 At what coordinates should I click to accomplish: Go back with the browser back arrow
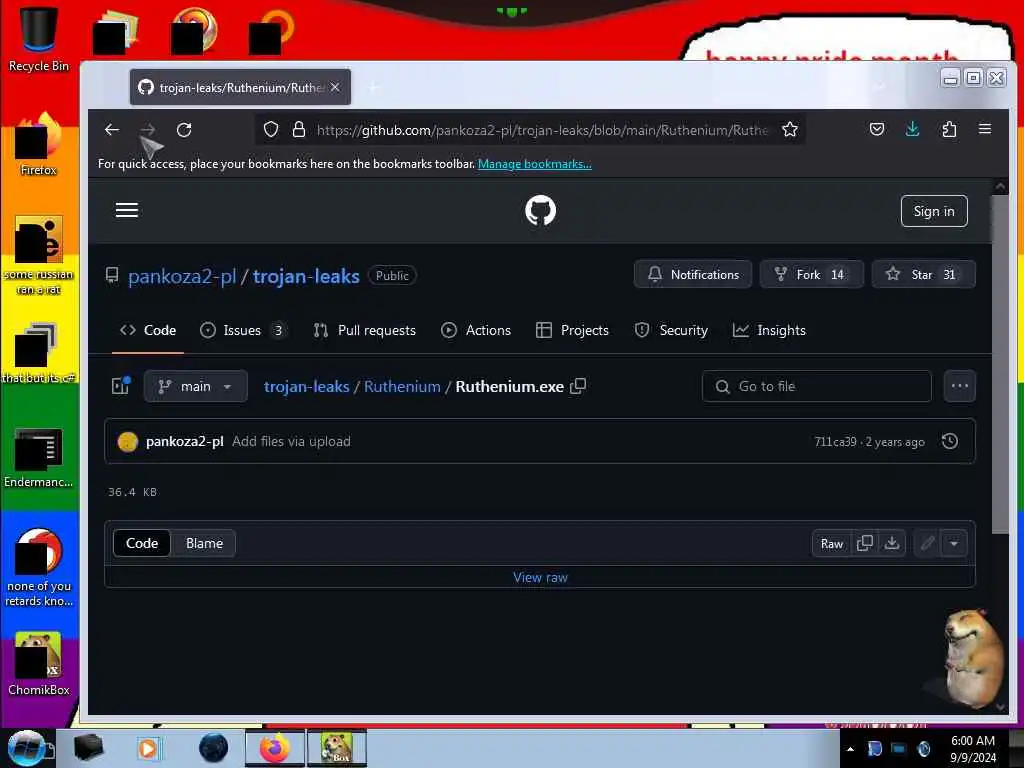pyautogui.click(x=112, y=130)
